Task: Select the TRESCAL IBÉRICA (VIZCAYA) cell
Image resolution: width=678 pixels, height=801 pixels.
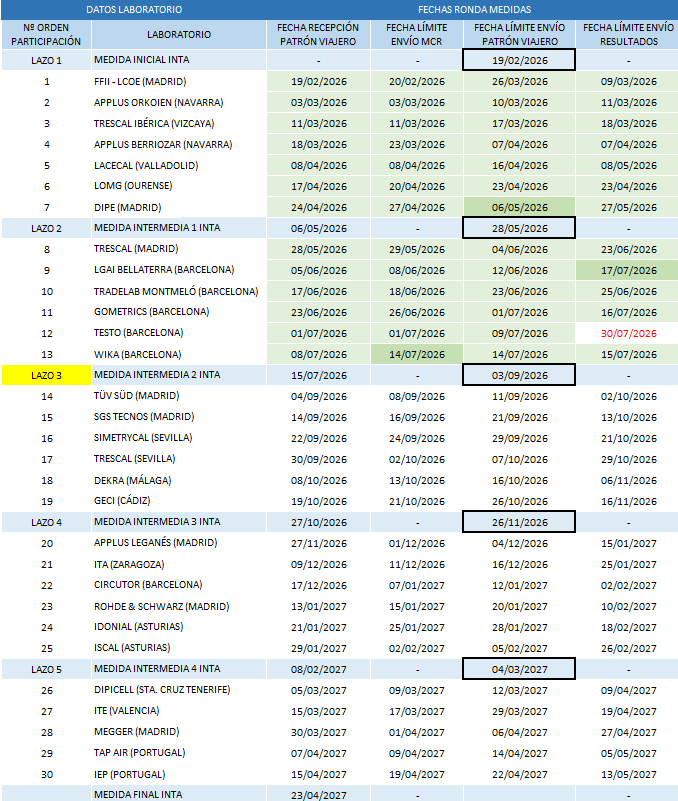Action: click(179, 123)
